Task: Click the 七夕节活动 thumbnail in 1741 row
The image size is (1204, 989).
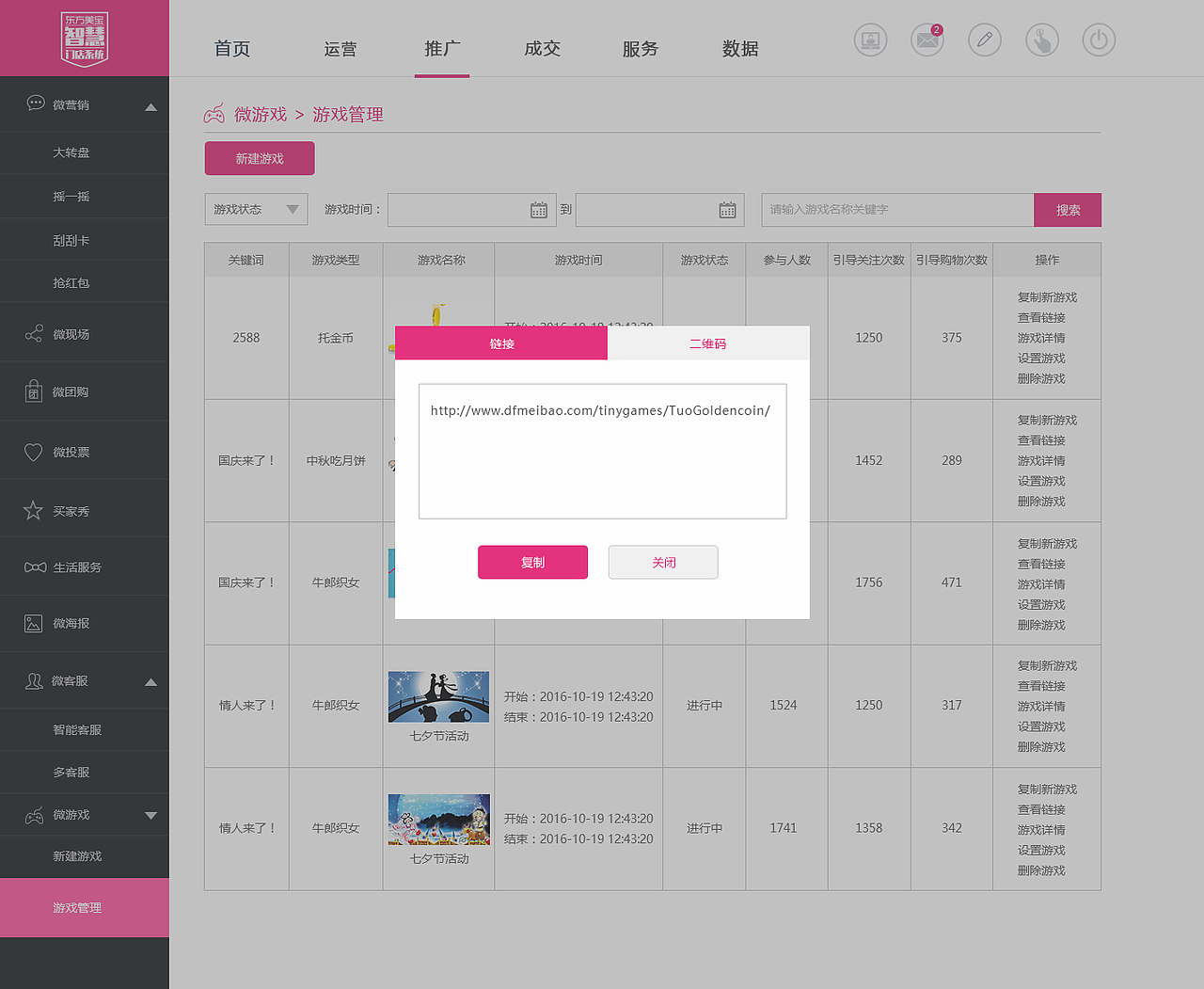Action: [439, 819]
